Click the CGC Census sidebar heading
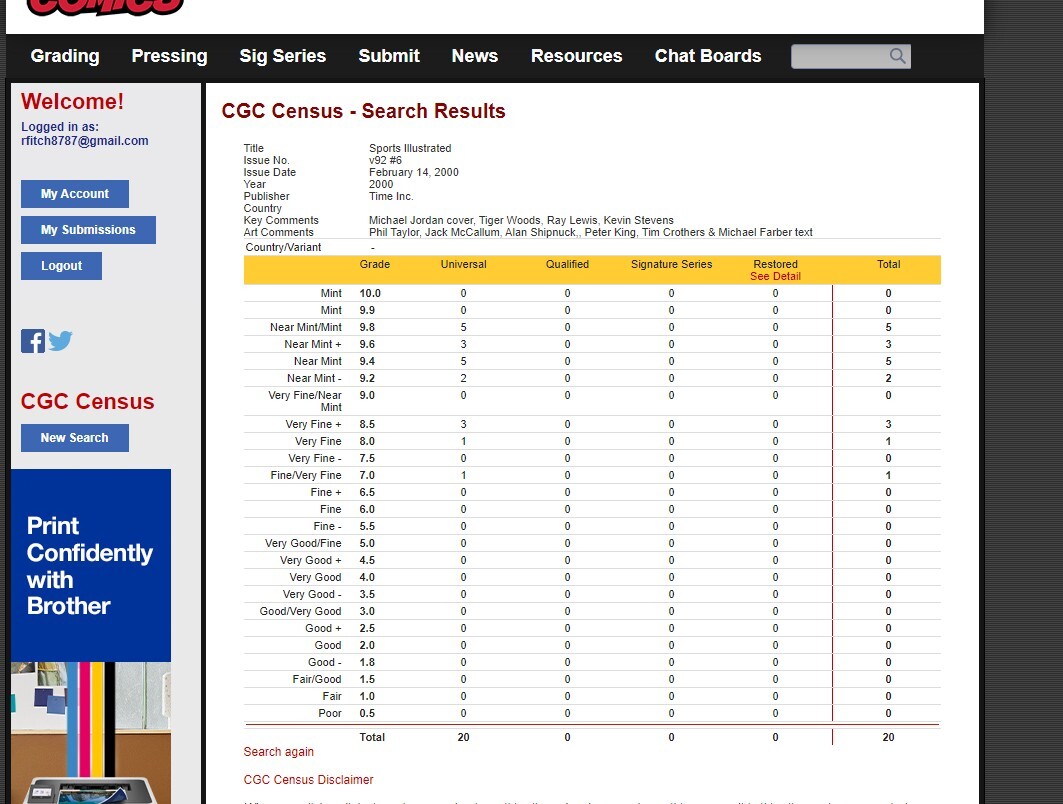 tap(87, 401)
